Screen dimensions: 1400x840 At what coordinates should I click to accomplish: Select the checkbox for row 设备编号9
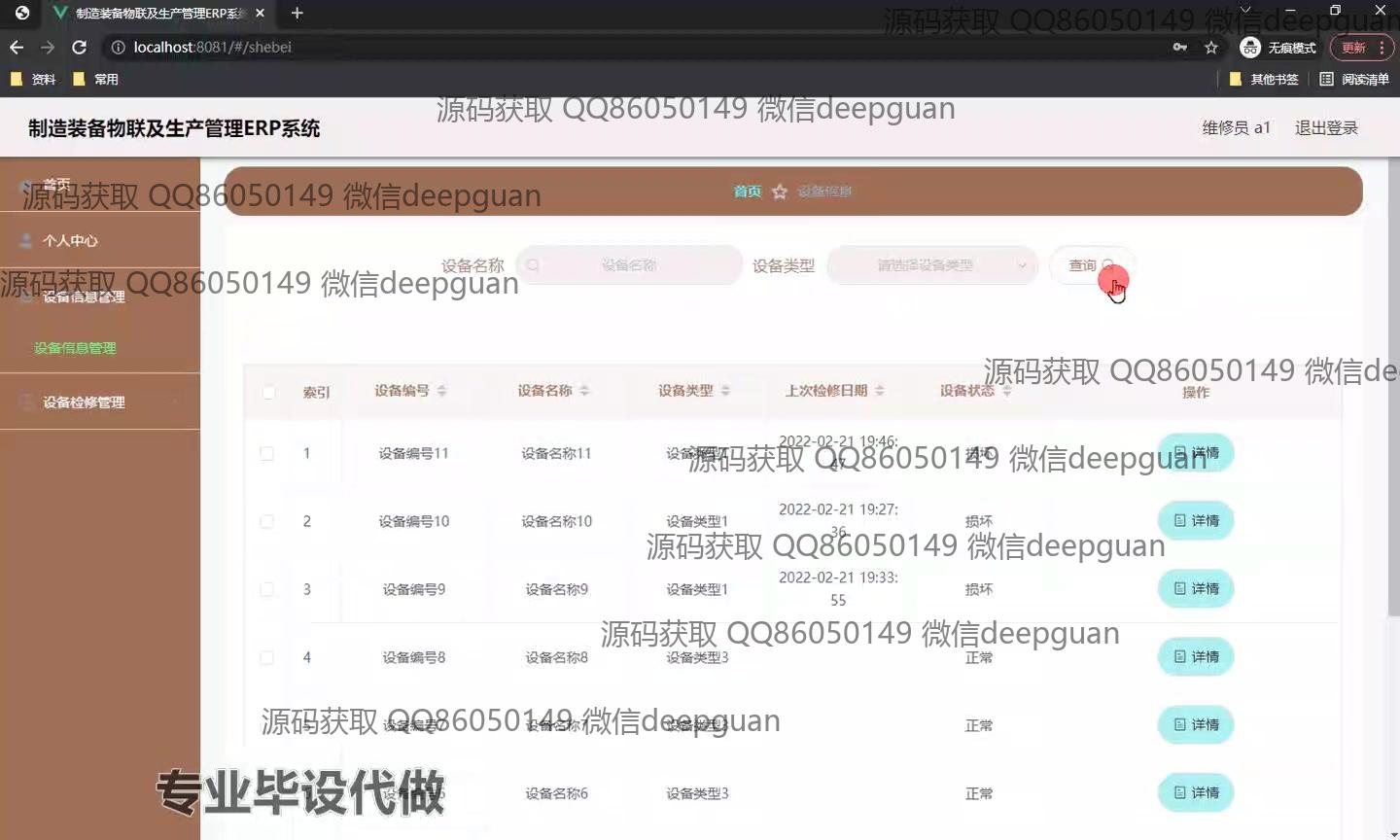pos(266,589)
